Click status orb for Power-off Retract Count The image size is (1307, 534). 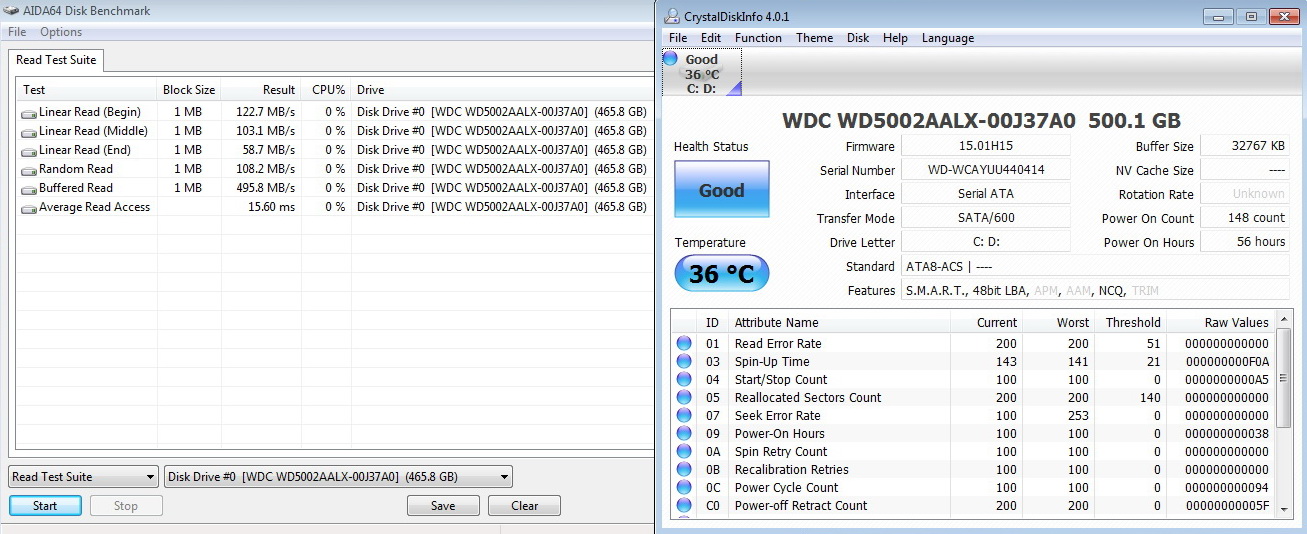[x=684, y=505]
